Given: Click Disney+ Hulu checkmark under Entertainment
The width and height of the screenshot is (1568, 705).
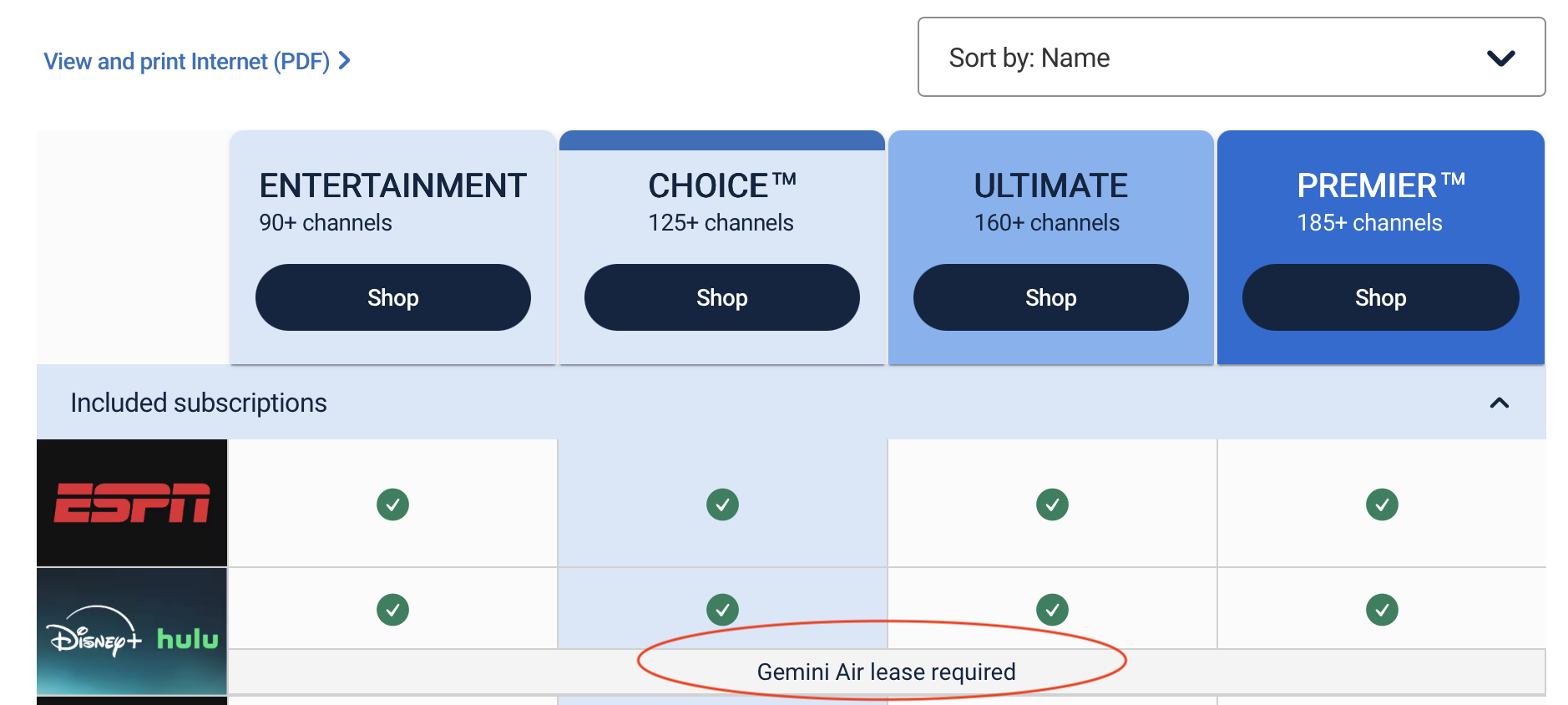Looking at the screenshot, I should [x=392, y=610].
